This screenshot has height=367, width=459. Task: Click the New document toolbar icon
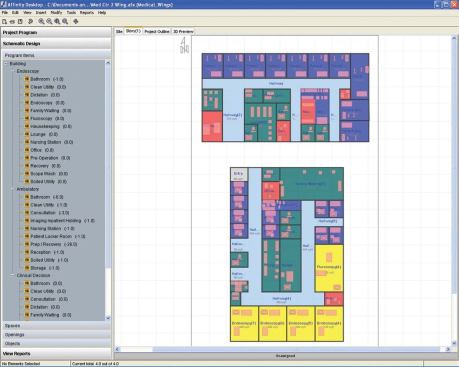coord(4,21)
